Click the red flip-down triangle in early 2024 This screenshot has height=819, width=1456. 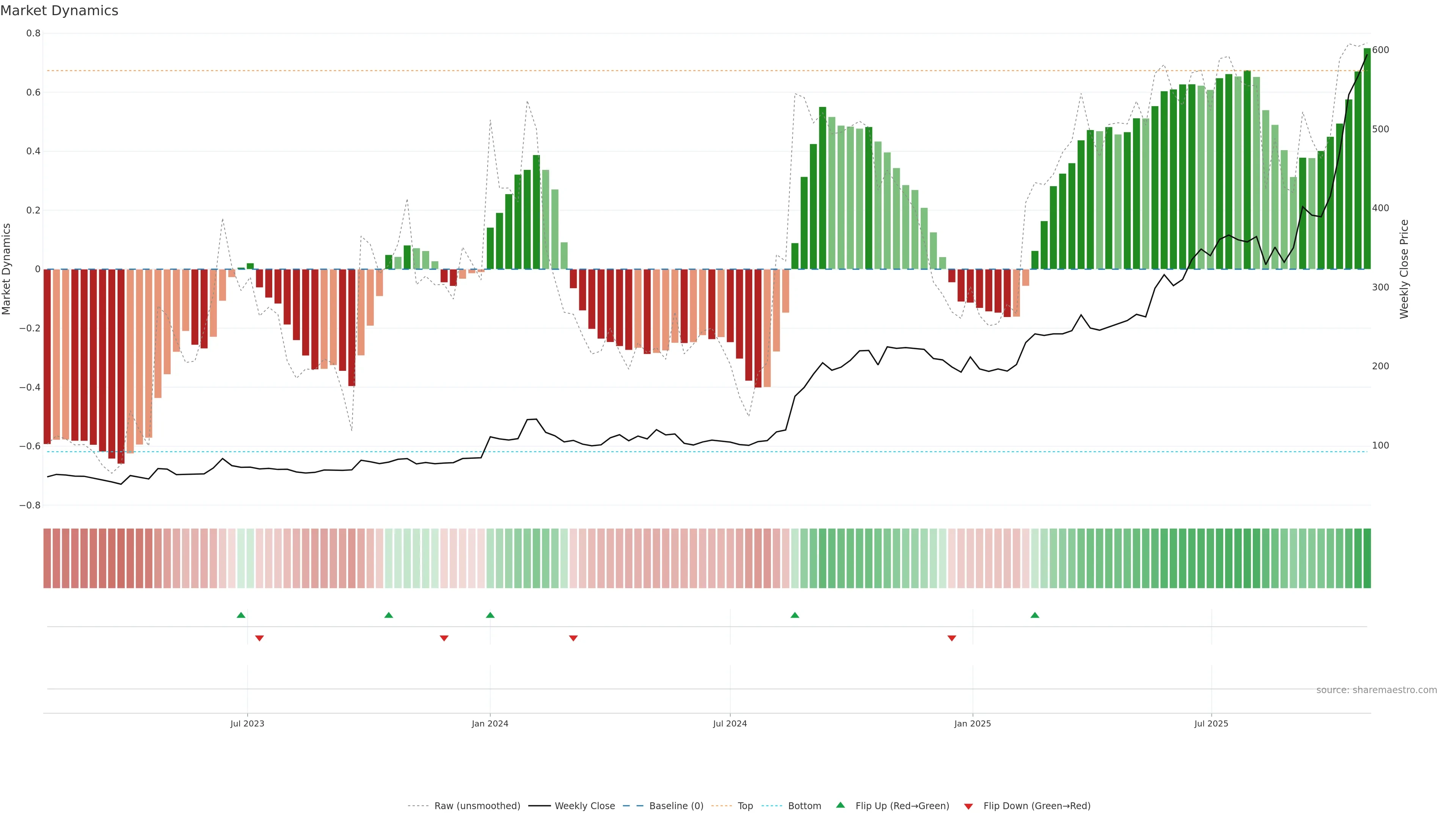573,638
